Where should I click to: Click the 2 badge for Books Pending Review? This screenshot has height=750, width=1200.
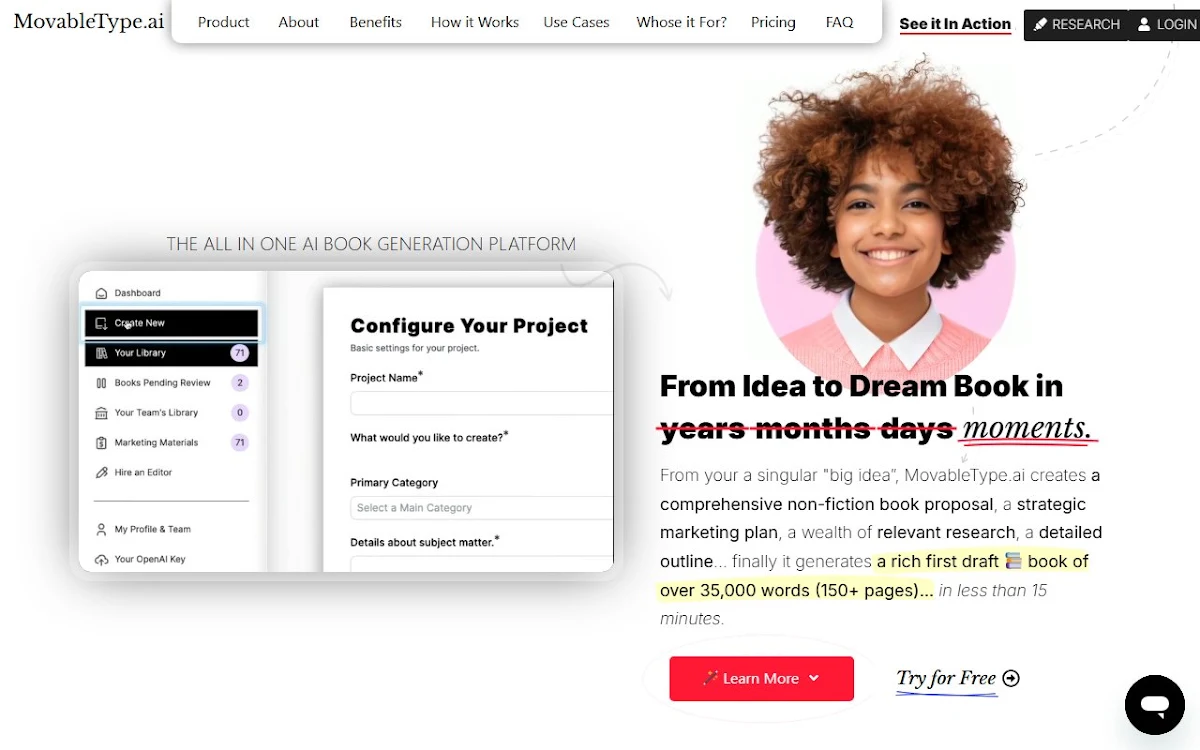point(239,383)
